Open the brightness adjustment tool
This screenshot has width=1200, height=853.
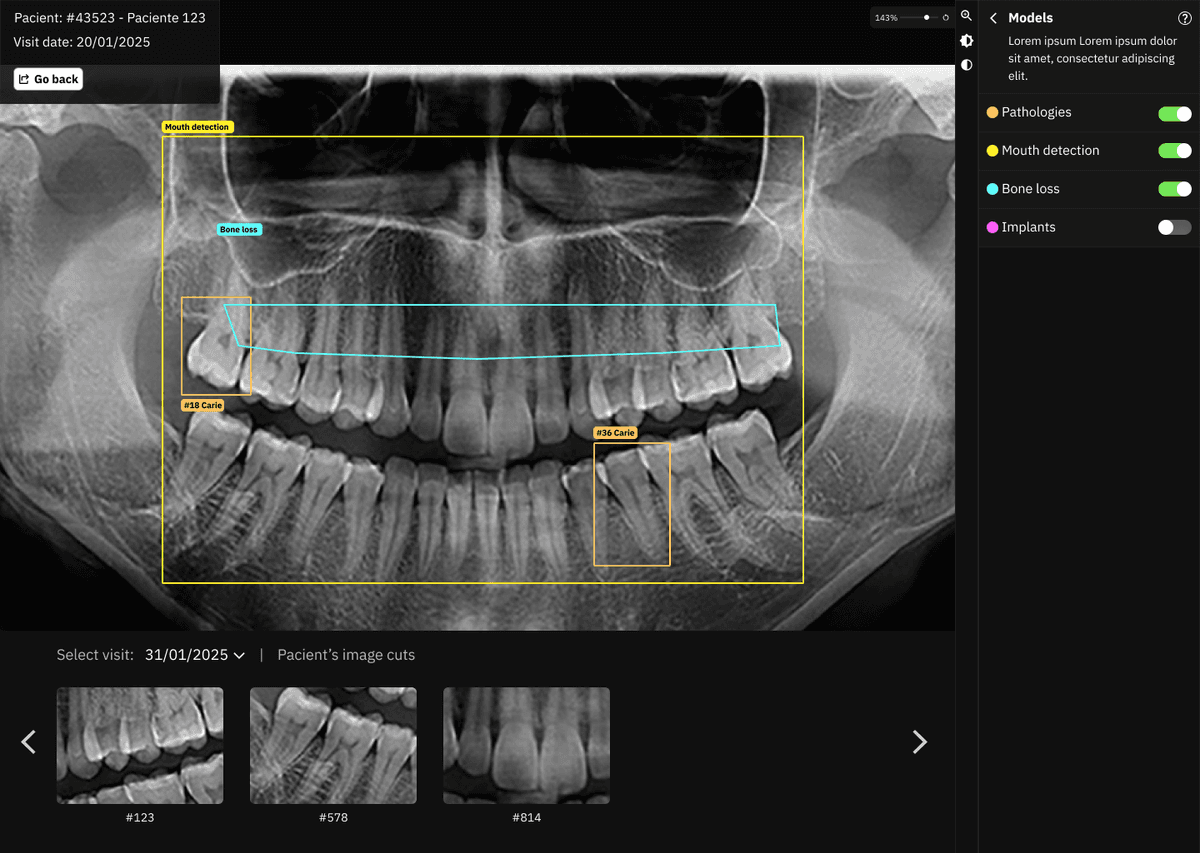[966, 41]
